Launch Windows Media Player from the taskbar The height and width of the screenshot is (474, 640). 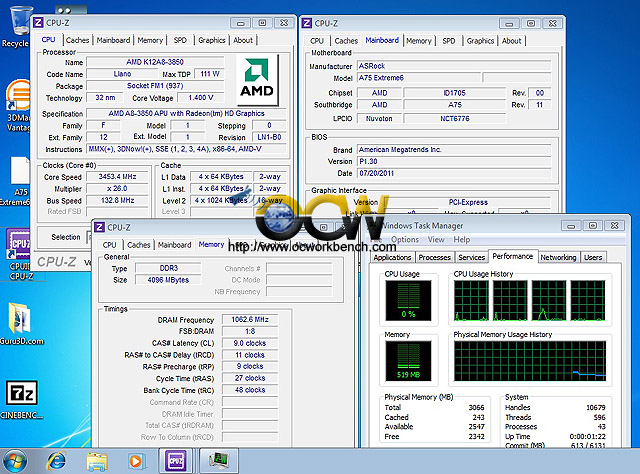(135, 461)
